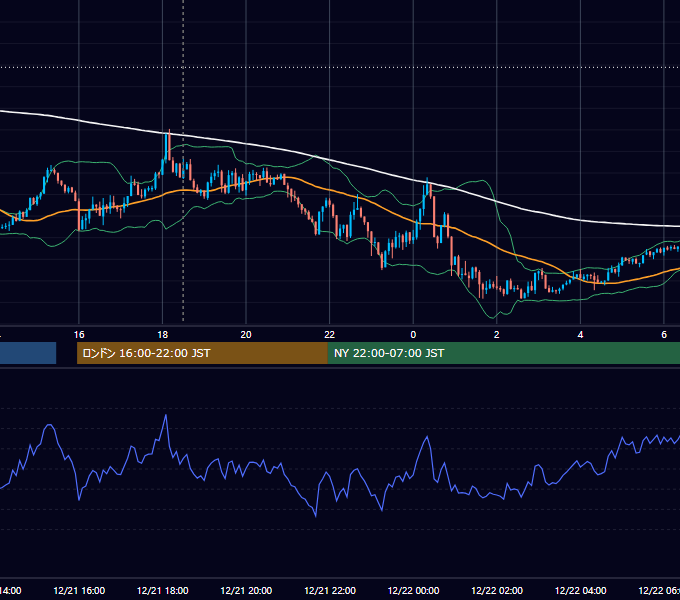
Task: Click the 12/21 16:00 date label
Action: point(79,590)
